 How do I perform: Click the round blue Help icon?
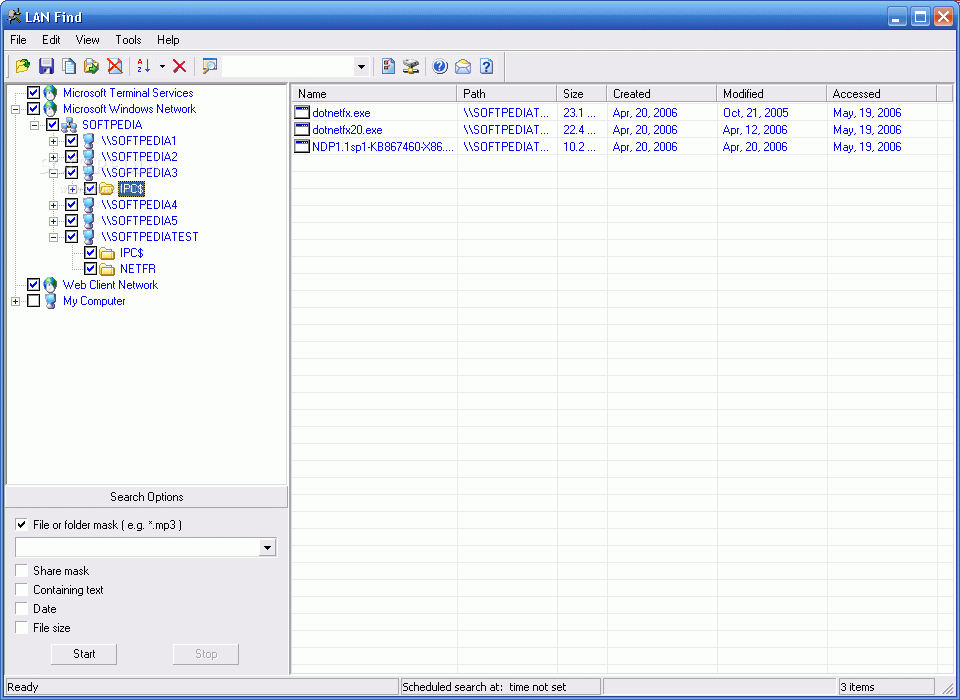[440, 66]
